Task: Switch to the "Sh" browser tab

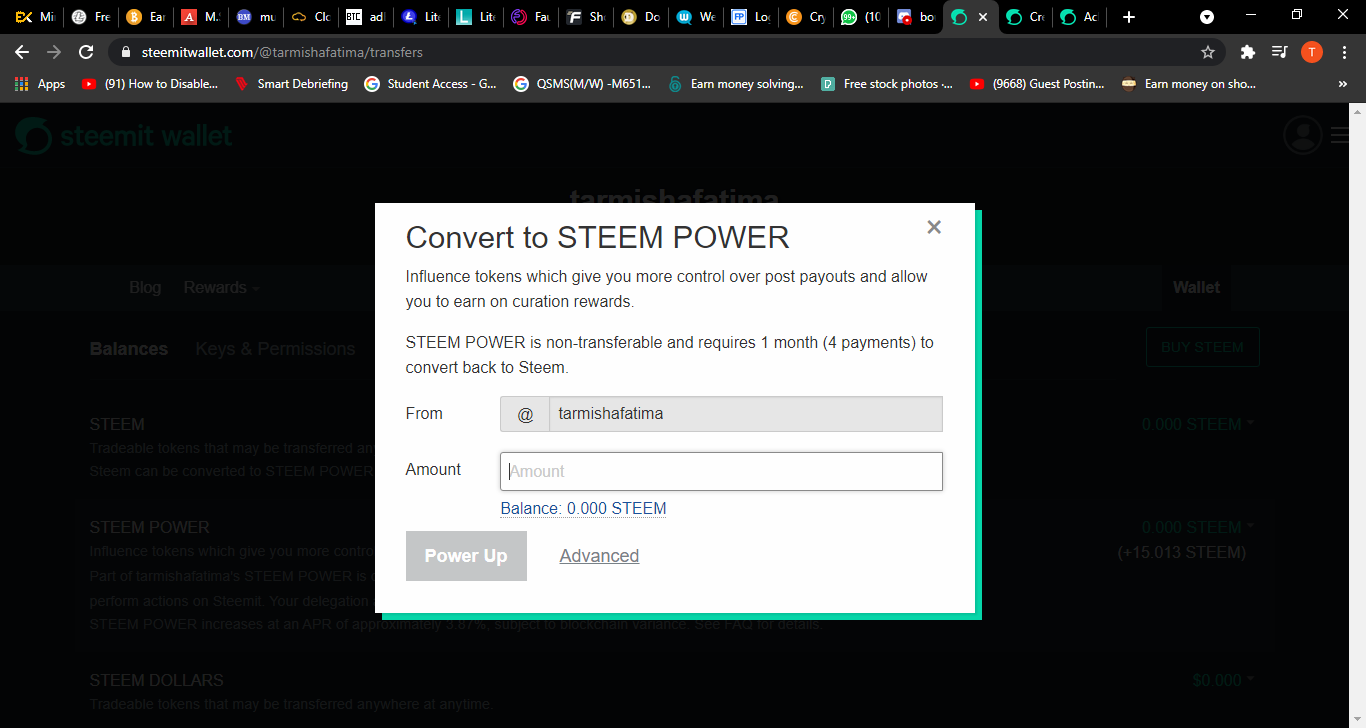Action: coord(585,17)
